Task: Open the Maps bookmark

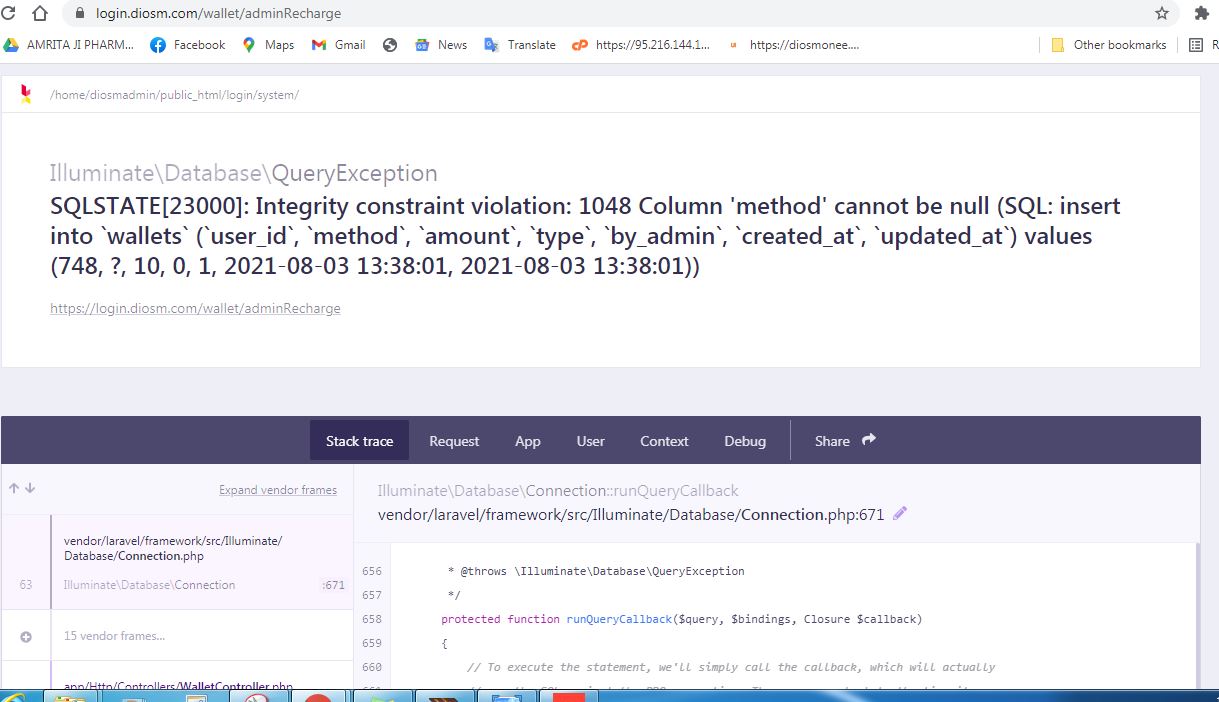Action: pos(268,45)
